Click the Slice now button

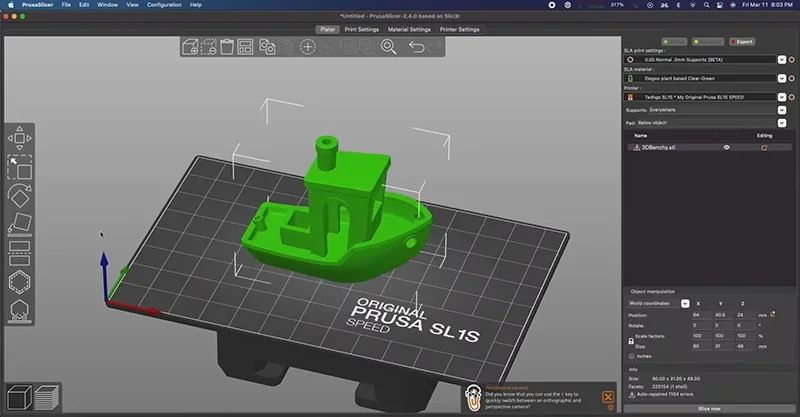point(709,409)
